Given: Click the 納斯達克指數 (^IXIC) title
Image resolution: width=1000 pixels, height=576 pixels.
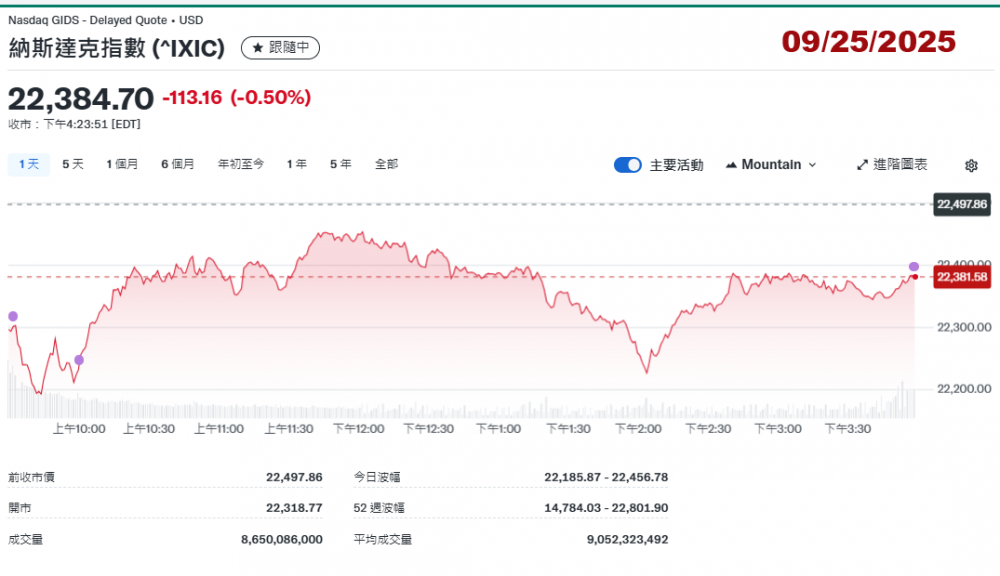Looking at the screenshot, I should click(116, 47).
